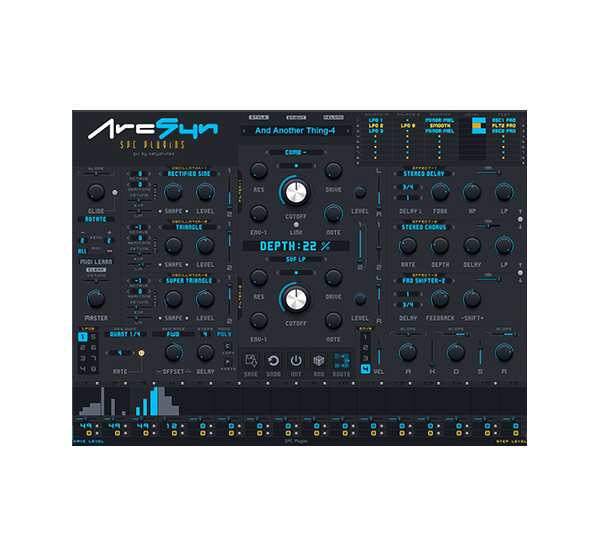Click the Rotate button
600x543 pixels.
click(x=96, y=219)
